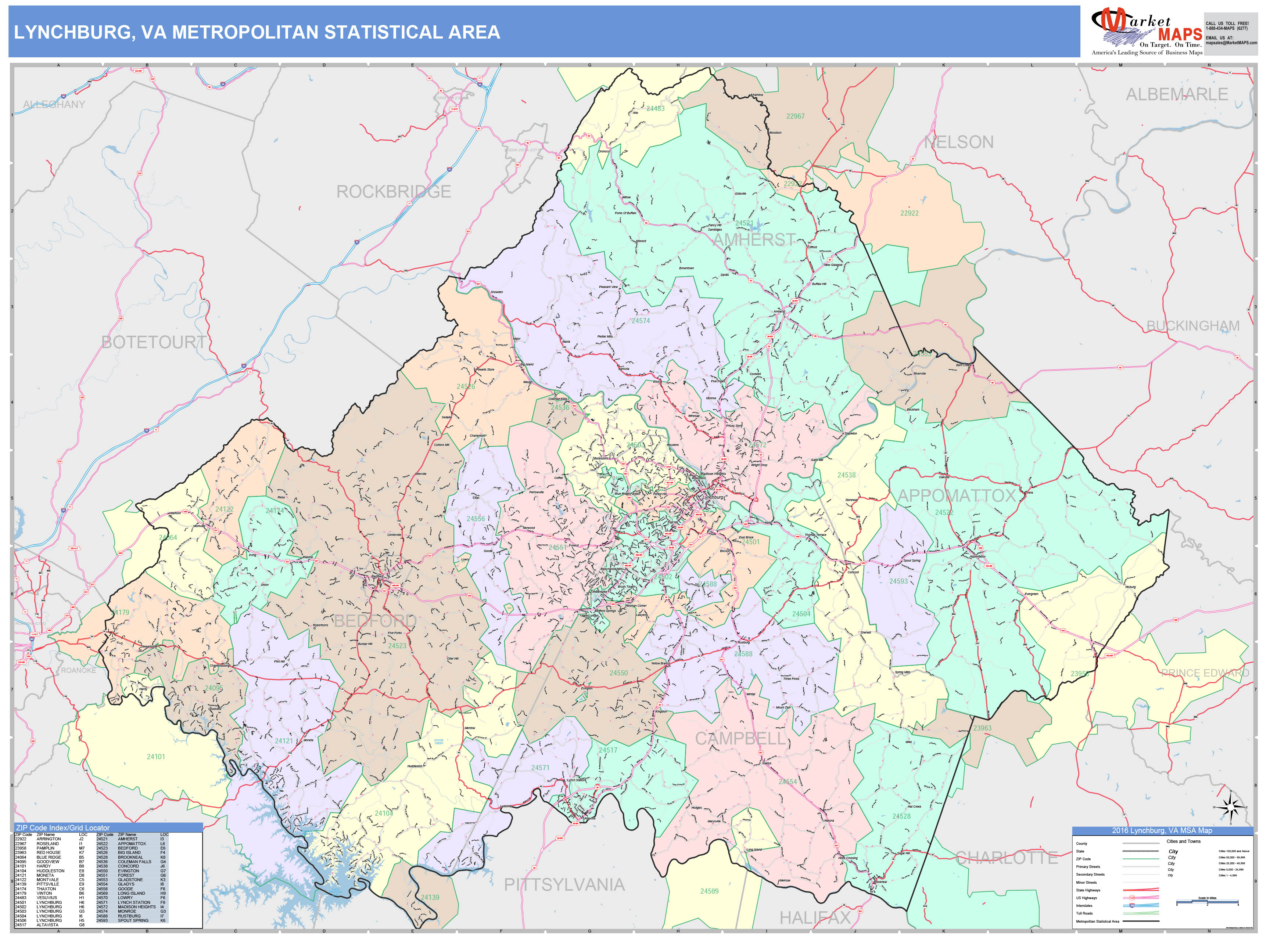The width and height of the screenshot is (1270, 952).
Task: Click the APPOMATTOX county label
Action: (x=957, y=496)
